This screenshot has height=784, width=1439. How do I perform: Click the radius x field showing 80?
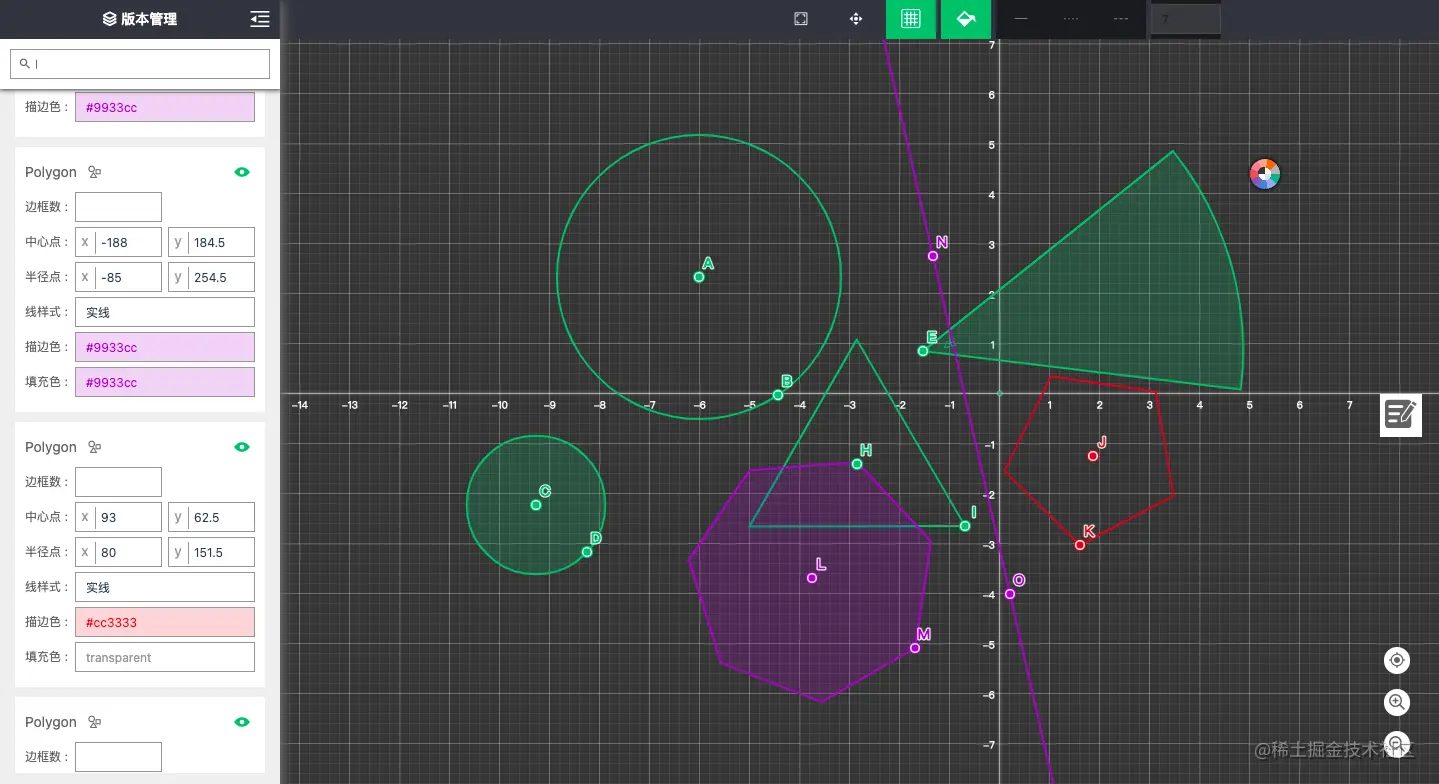(x=118, y=552)
